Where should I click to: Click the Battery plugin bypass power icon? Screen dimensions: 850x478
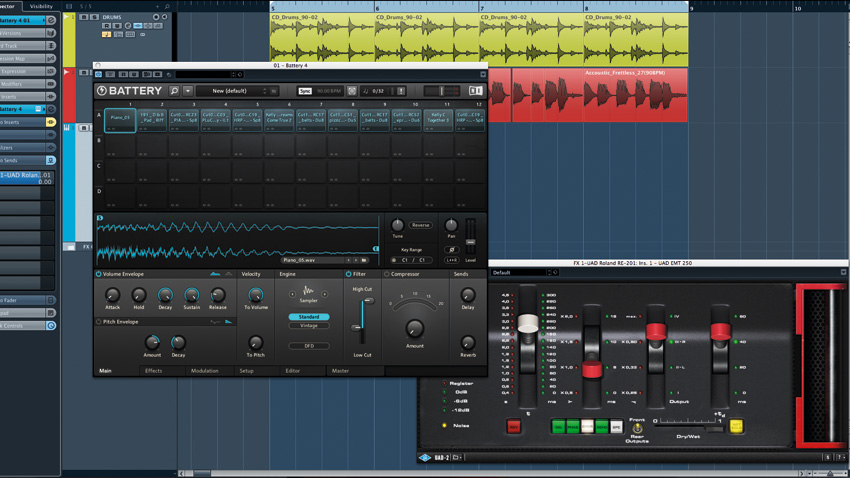[x=98, y=75]
